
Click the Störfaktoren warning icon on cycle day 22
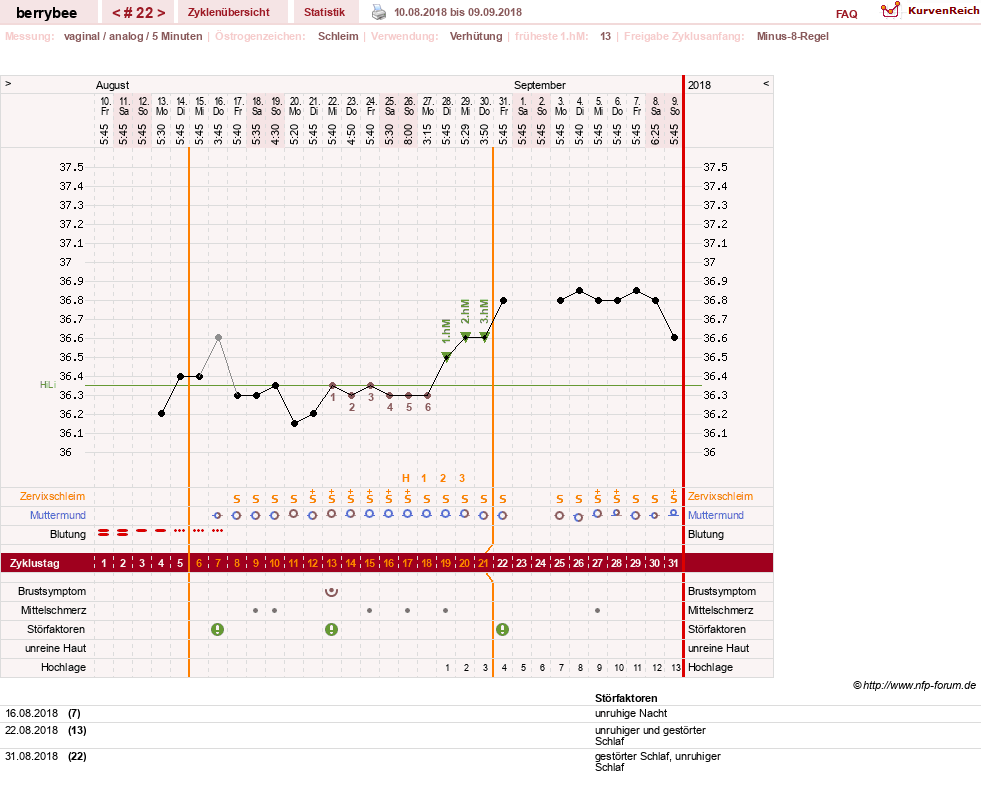[502, 629]
